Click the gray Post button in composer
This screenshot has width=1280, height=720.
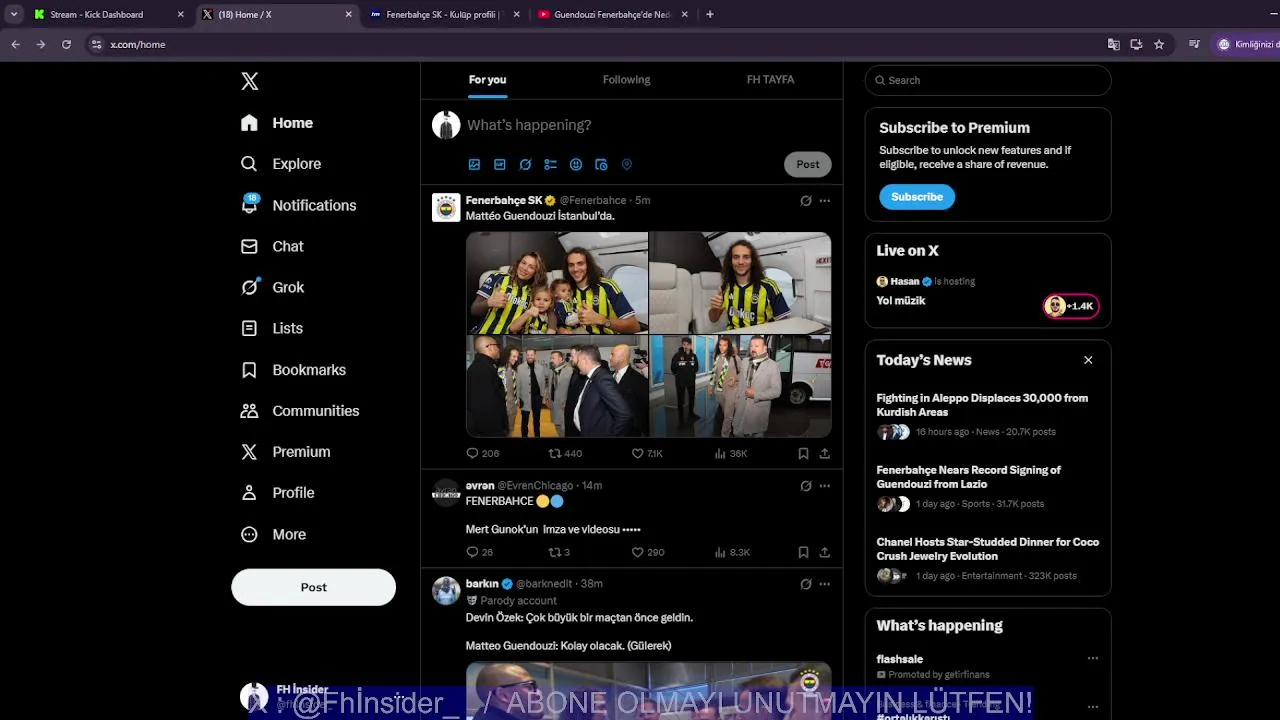coord(808,164)
